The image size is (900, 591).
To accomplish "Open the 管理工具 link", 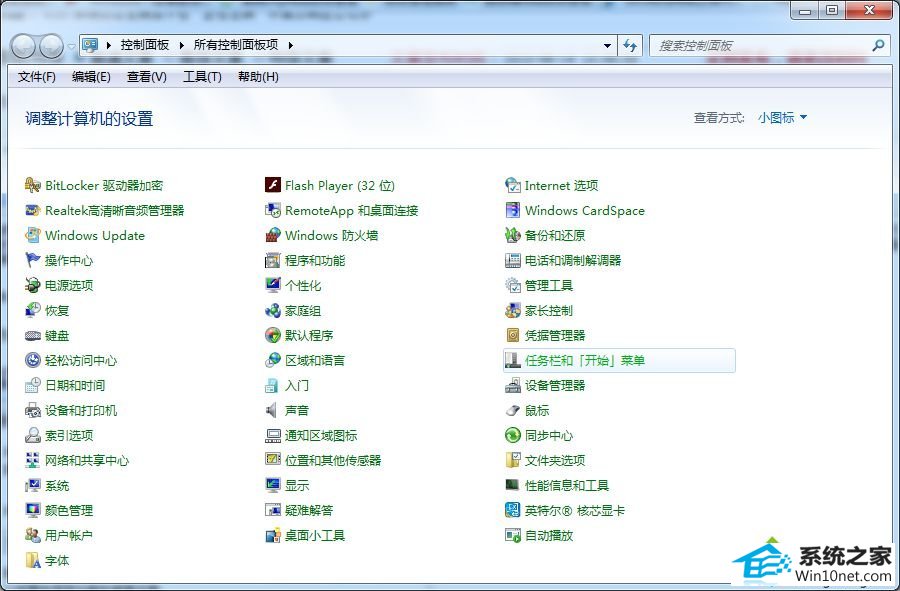I will (x=549, y=285).
